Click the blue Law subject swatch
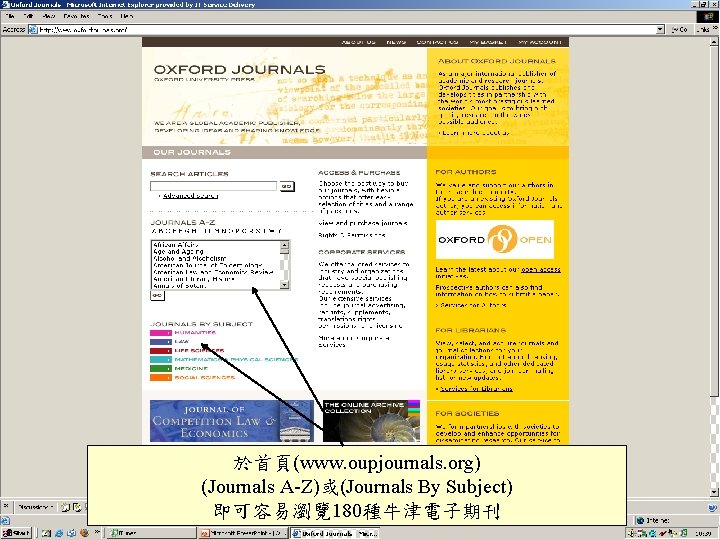The height and width of the screenshot is (540, 720). pos(161,342)
